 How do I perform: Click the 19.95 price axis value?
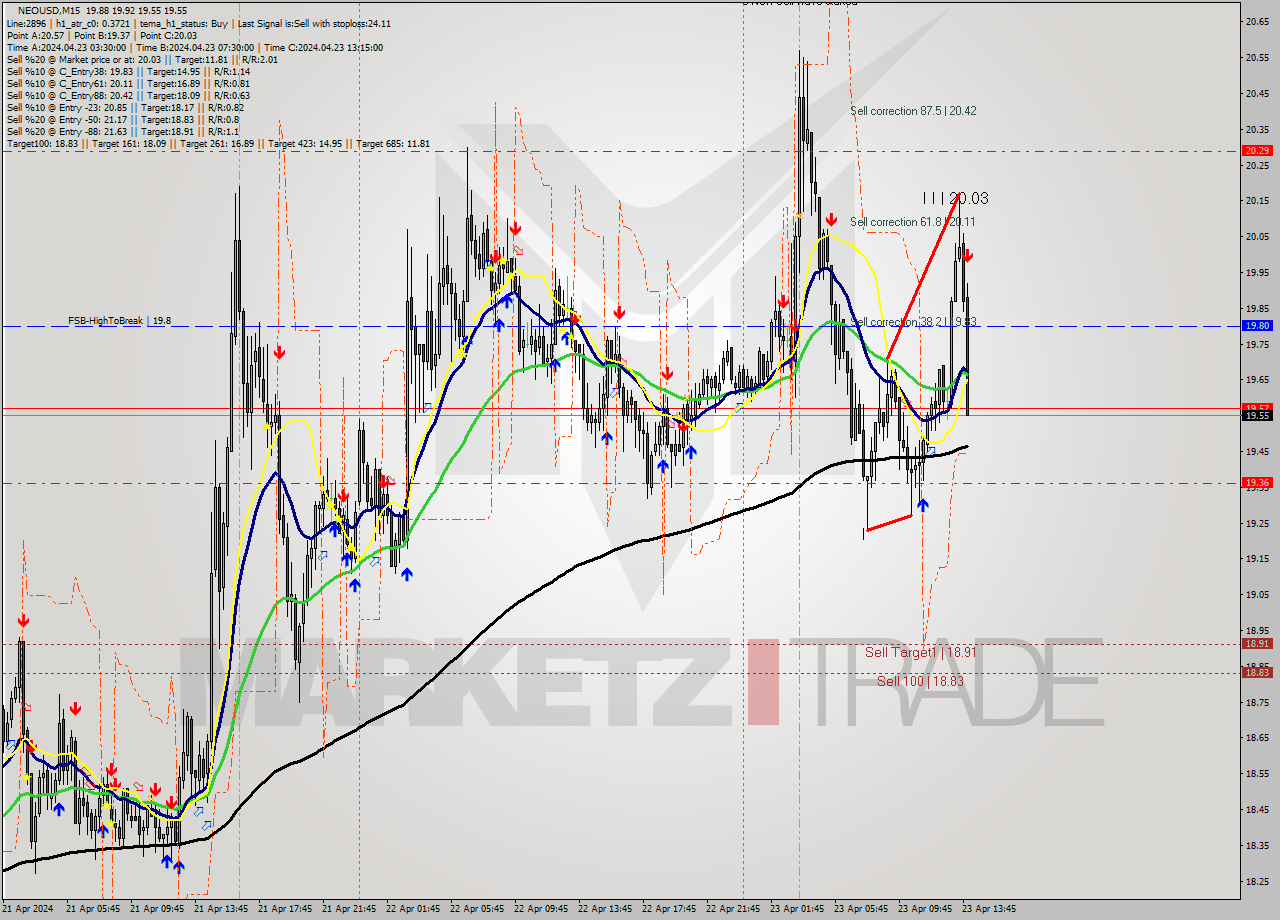click(1257, 272)
